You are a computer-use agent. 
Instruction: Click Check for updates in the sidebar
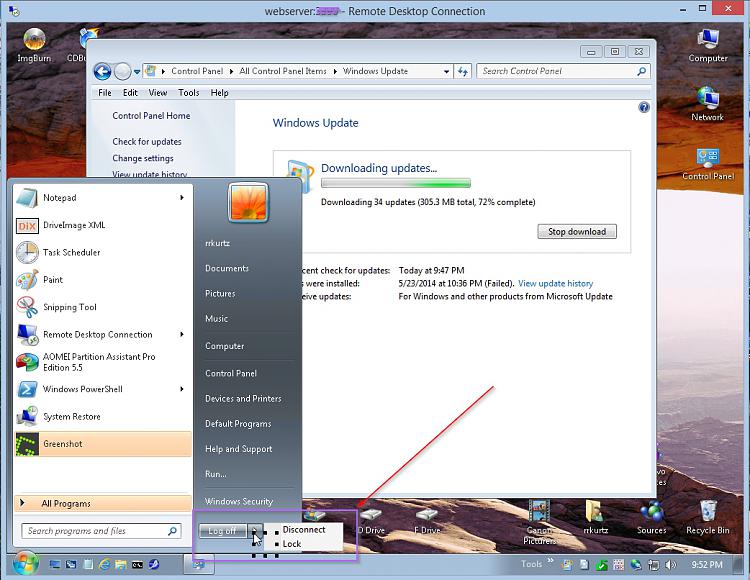(x=147, y=142)
